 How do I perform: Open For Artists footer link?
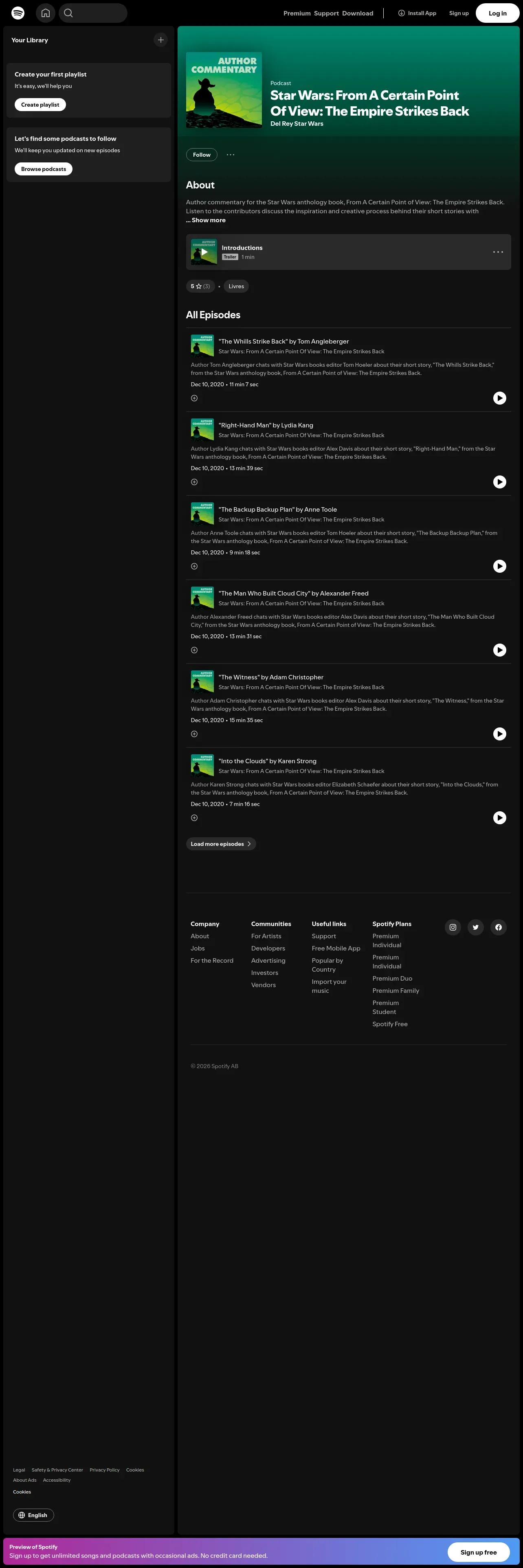266,936
